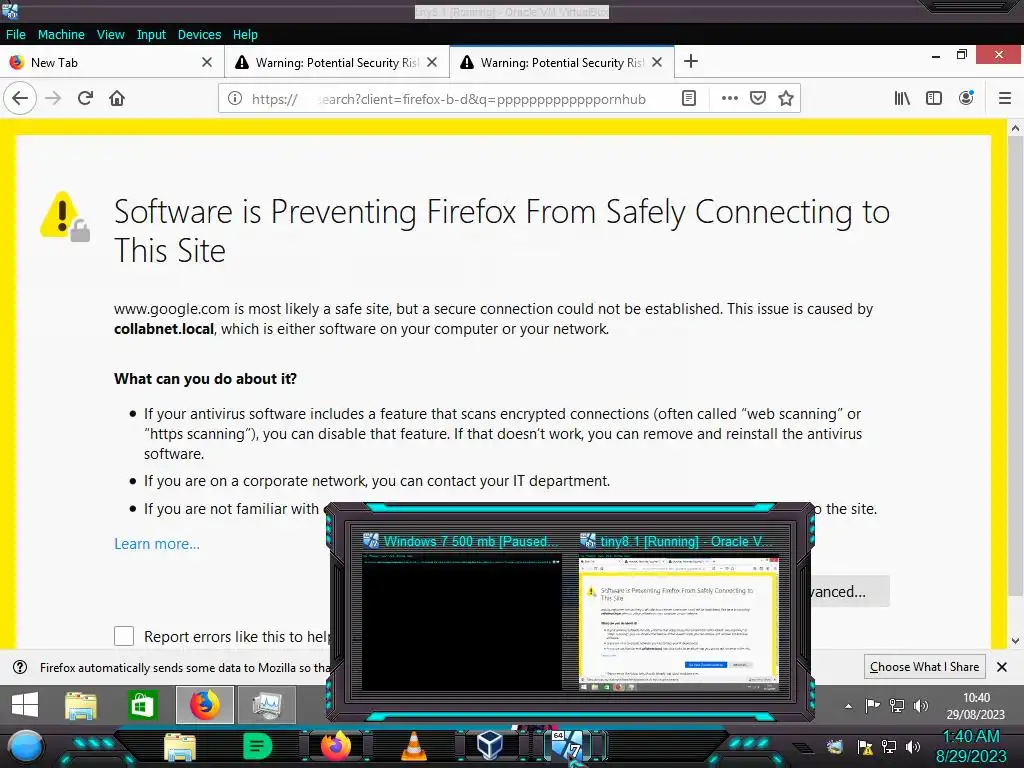Open host File Explorer taskbar icon
This screenshot has width=1024, height=768.
(x=180, y=746)
